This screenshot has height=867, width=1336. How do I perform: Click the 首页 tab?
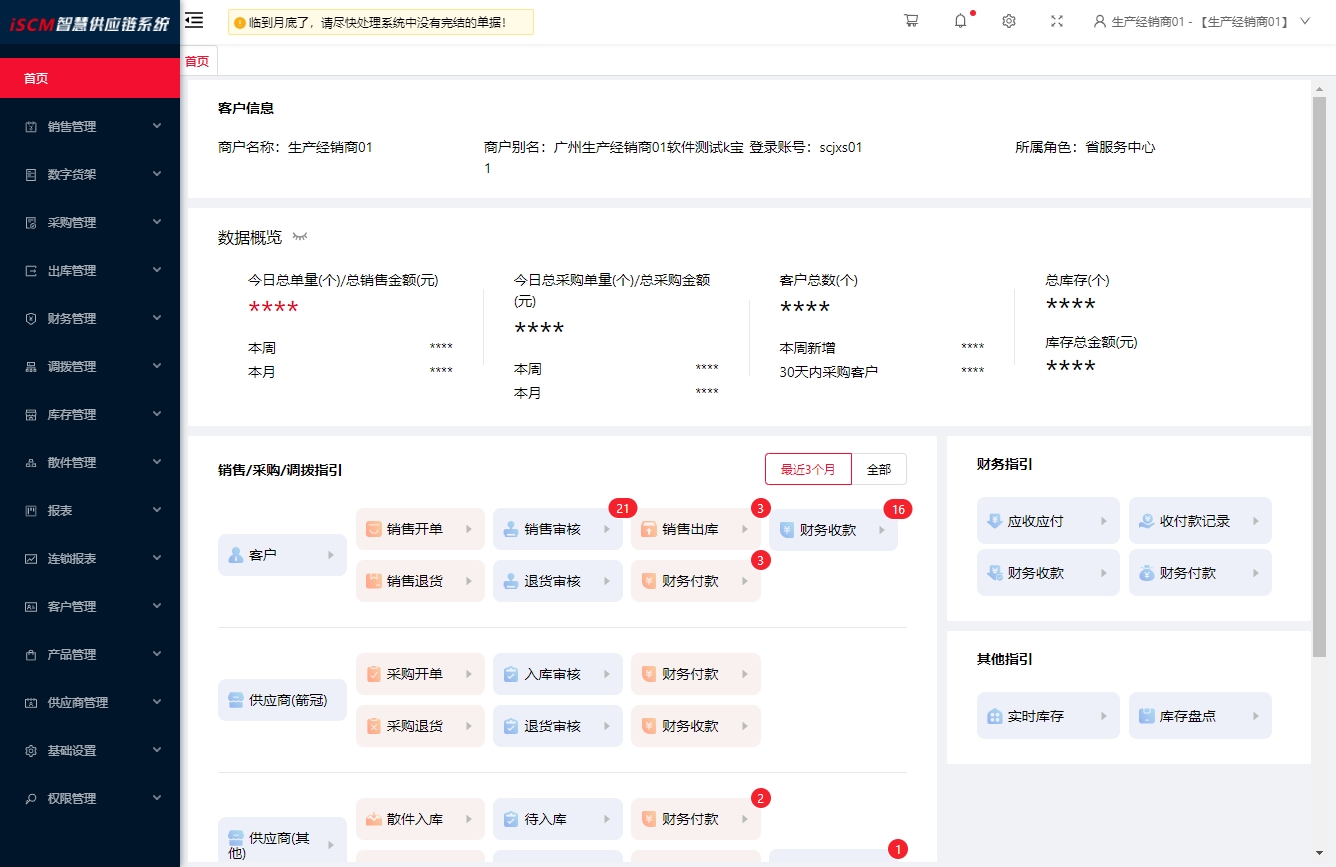[198, 61]
